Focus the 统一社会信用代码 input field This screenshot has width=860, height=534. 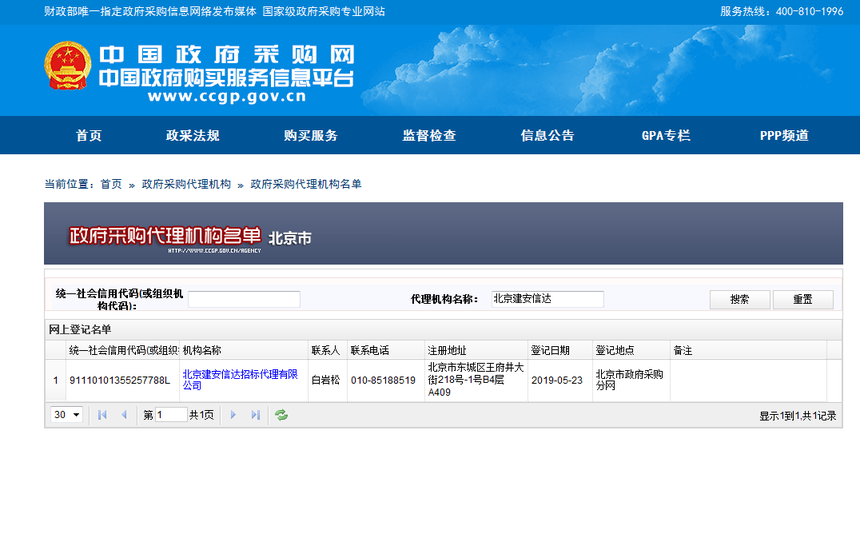click(x=244, y=299)
